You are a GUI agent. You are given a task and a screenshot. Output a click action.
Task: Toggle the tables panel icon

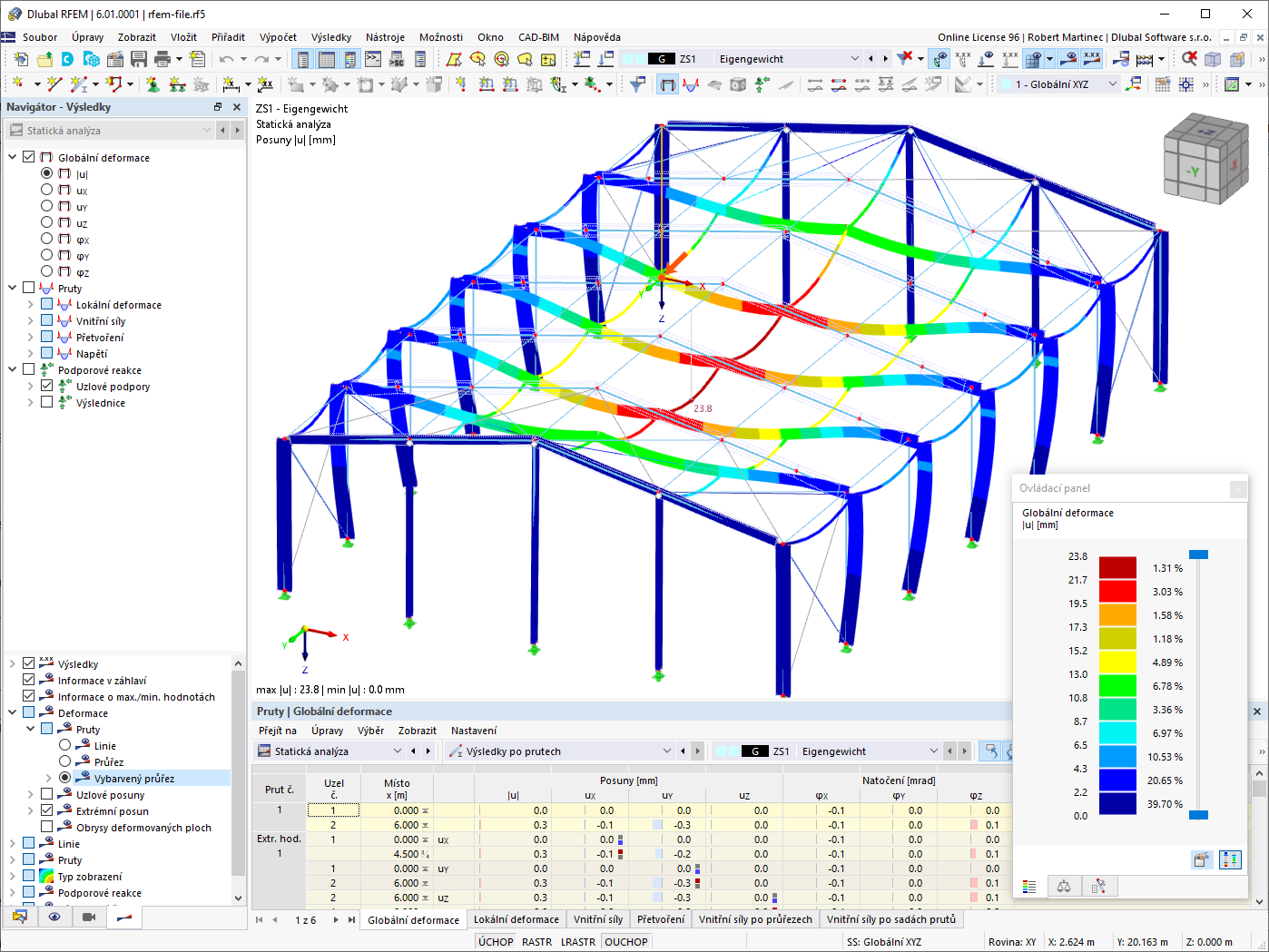(x=326, y=59)
